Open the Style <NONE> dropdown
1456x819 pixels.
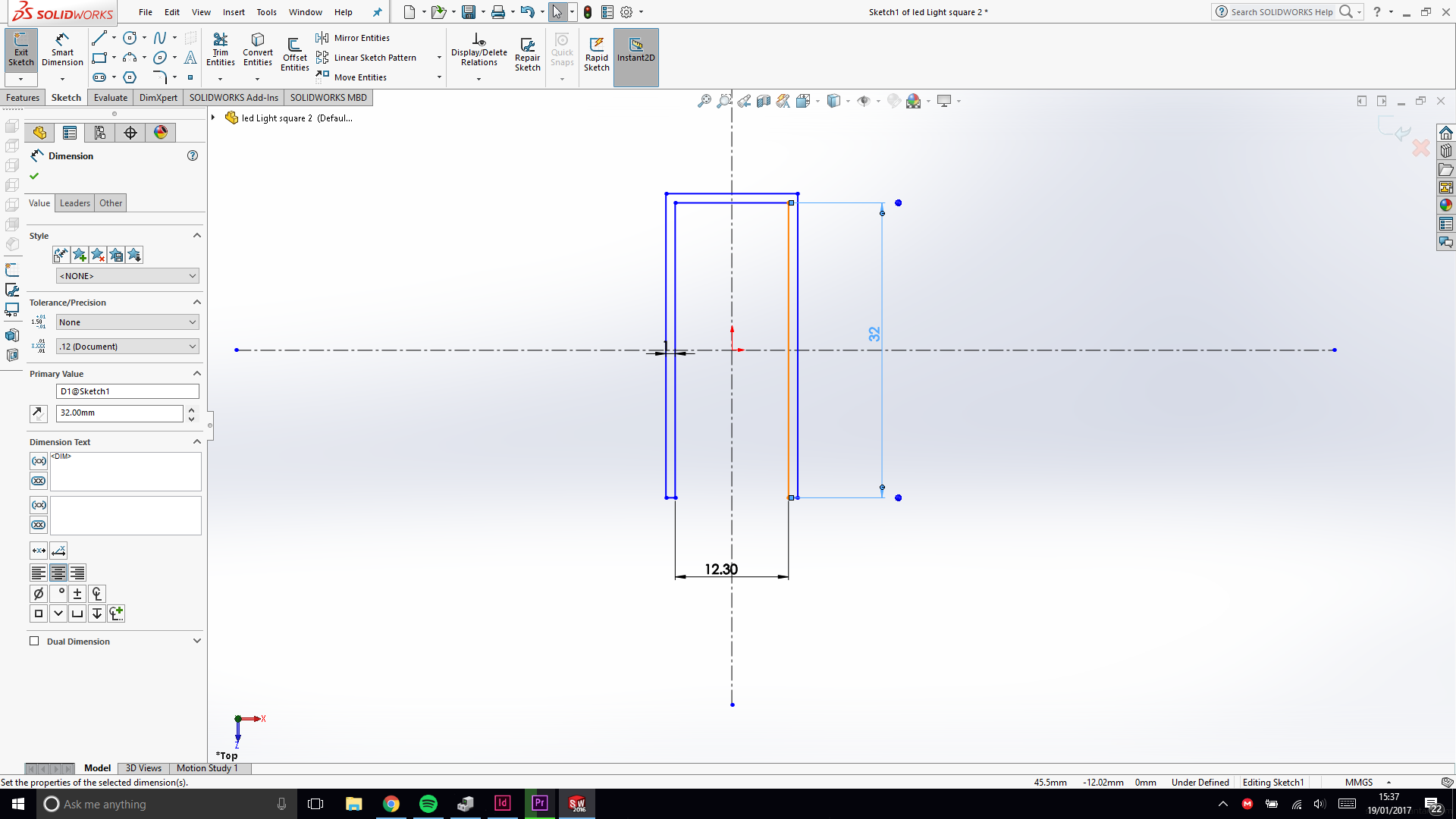coord(127,276)
